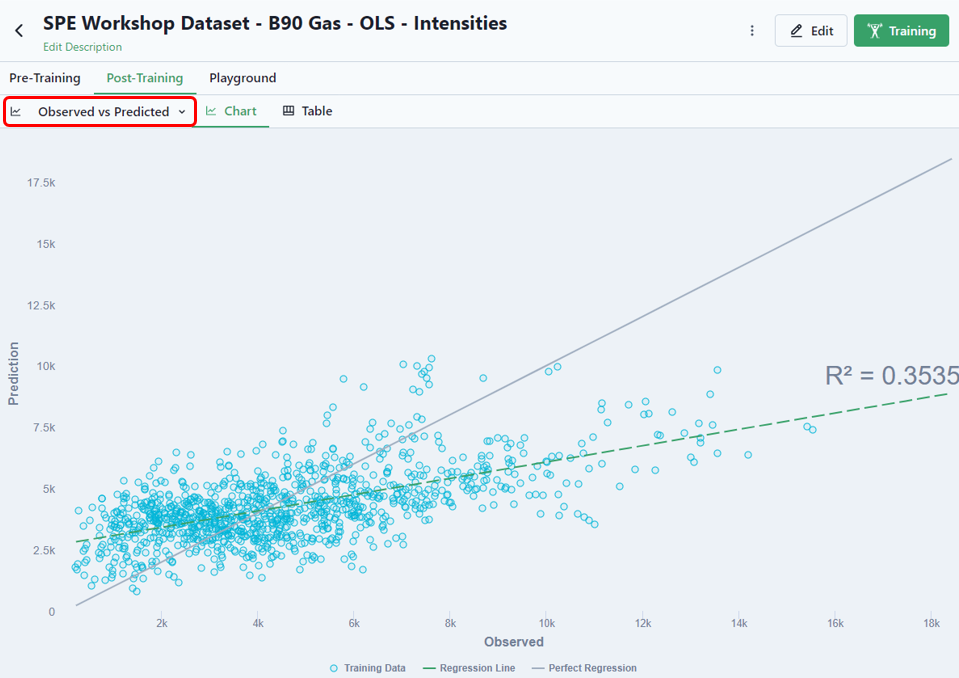Toggle Regression Line series in legend

469,668
